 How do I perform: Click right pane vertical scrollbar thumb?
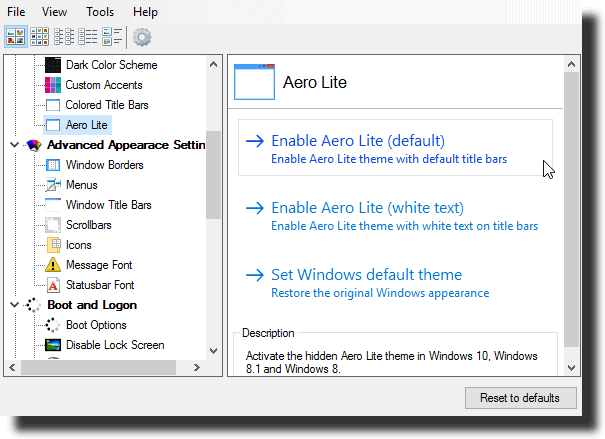pos(571,209)
